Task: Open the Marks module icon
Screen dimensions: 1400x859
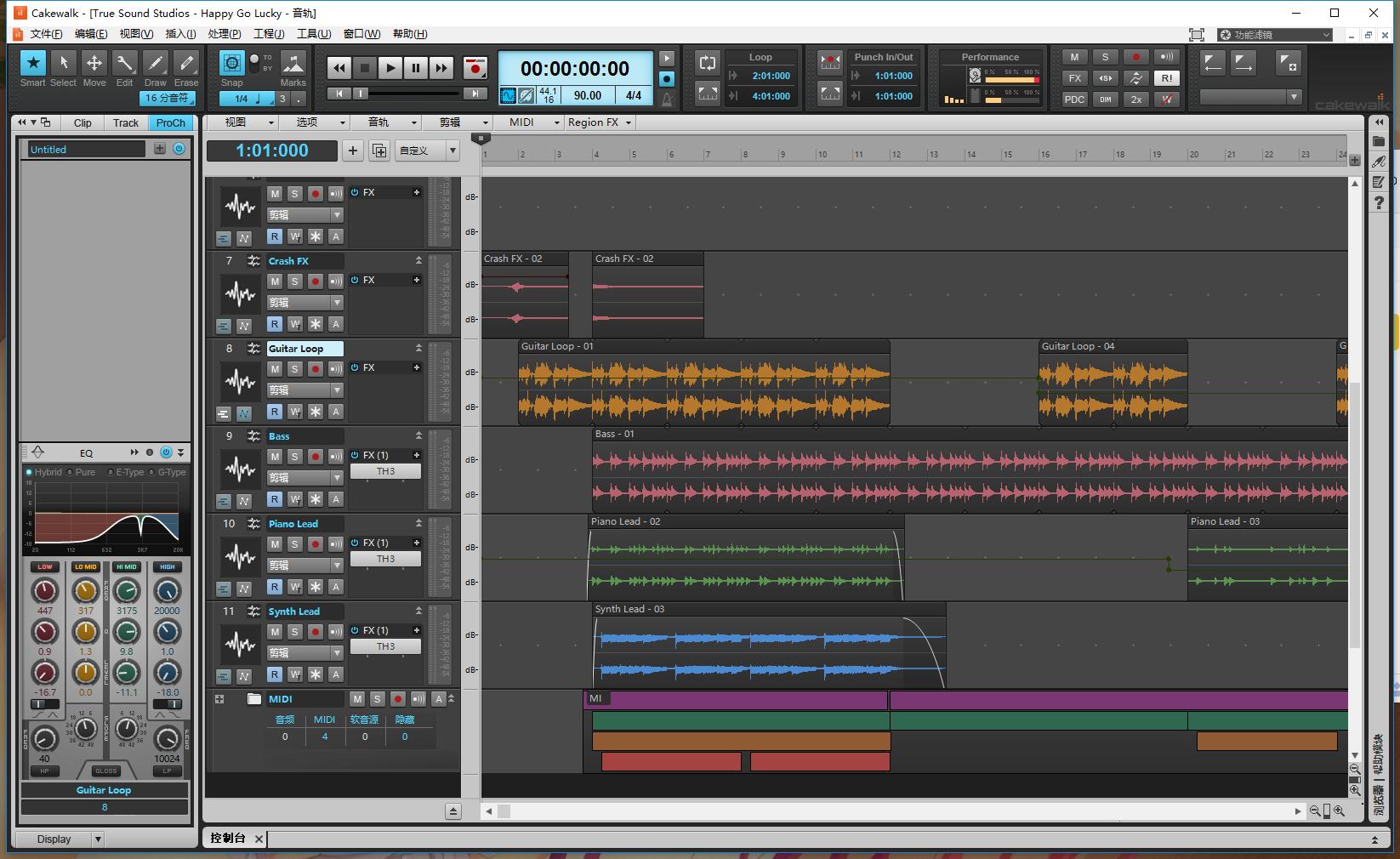Action: [x=293, y=64]
